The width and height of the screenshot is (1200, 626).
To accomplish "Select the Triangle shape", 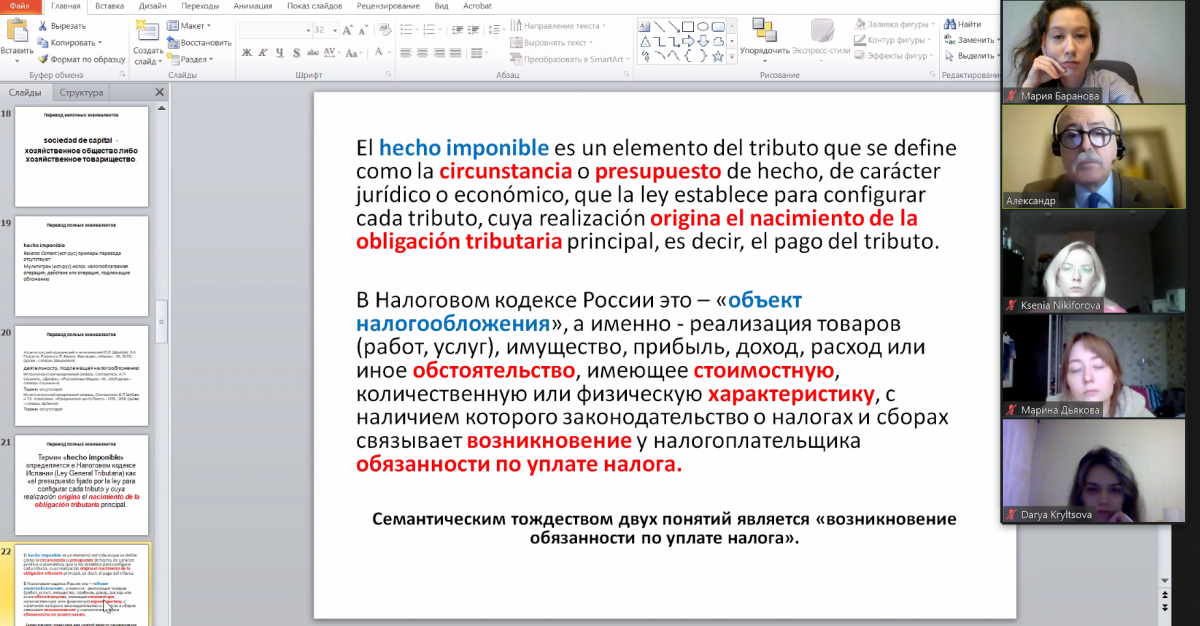I will [645, 41].
